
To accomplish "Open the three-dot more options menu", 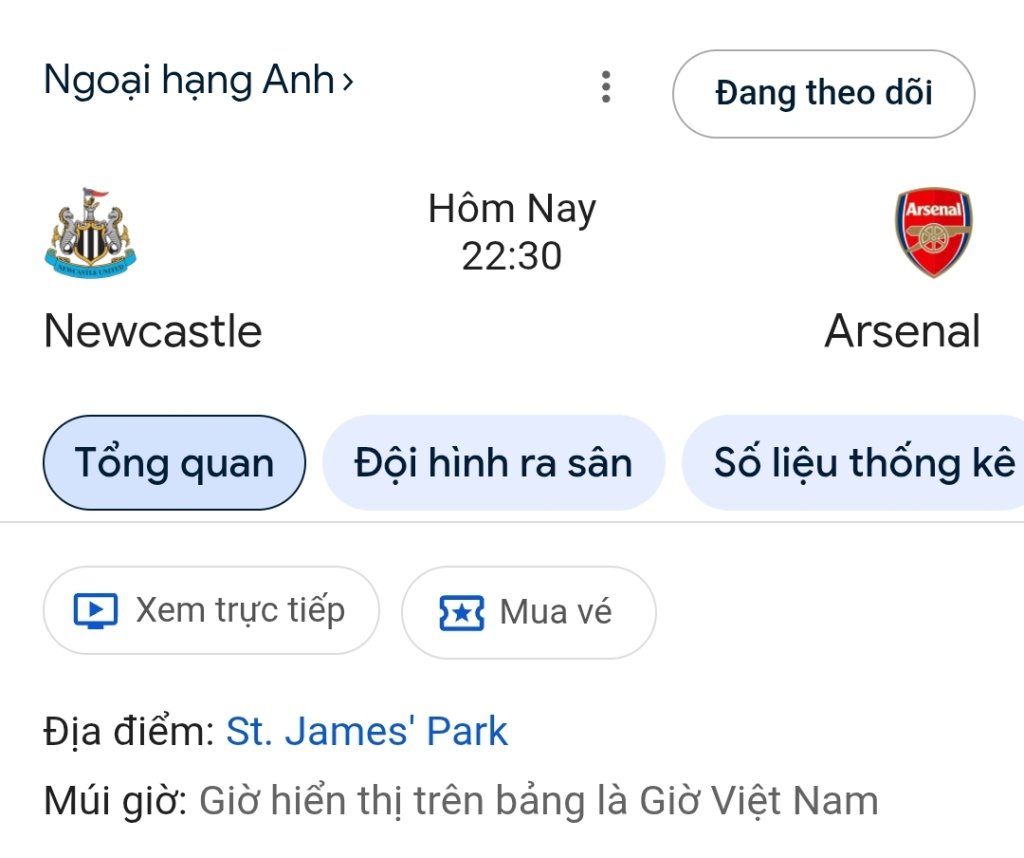I will pyautogui.click(x=605, y=88).
